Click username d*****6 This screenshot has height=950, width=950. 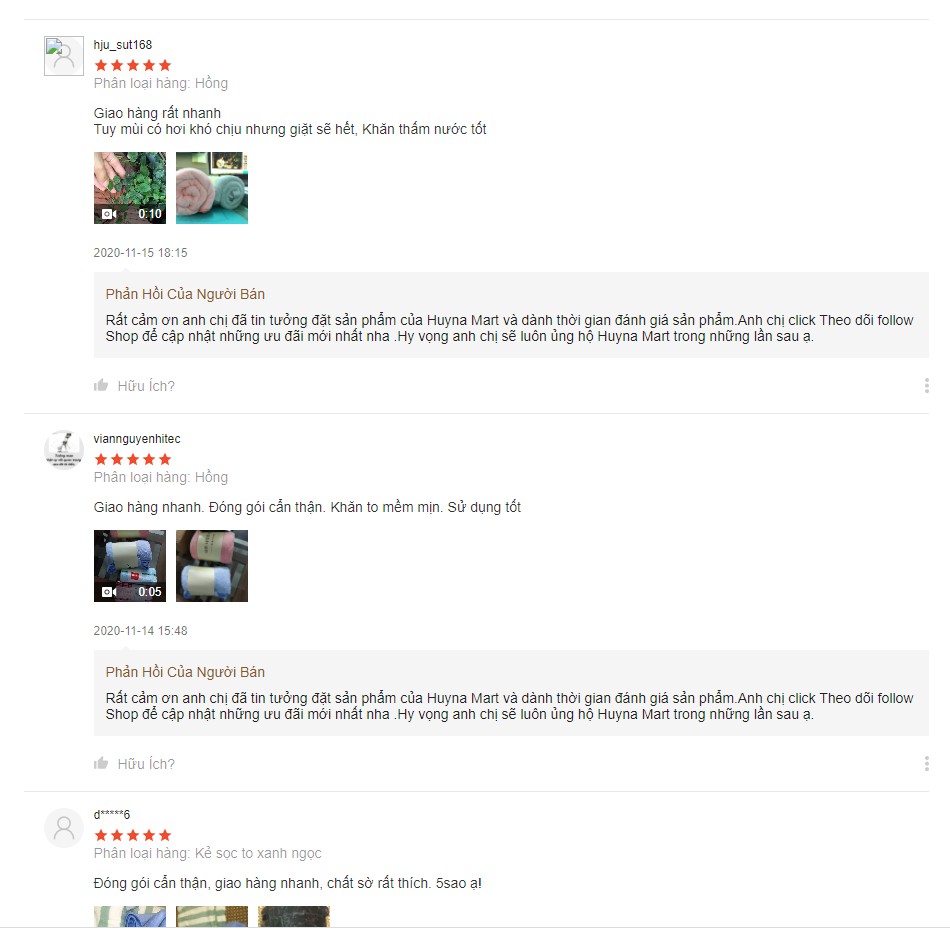pyautogui.click(x=111, y=814)
